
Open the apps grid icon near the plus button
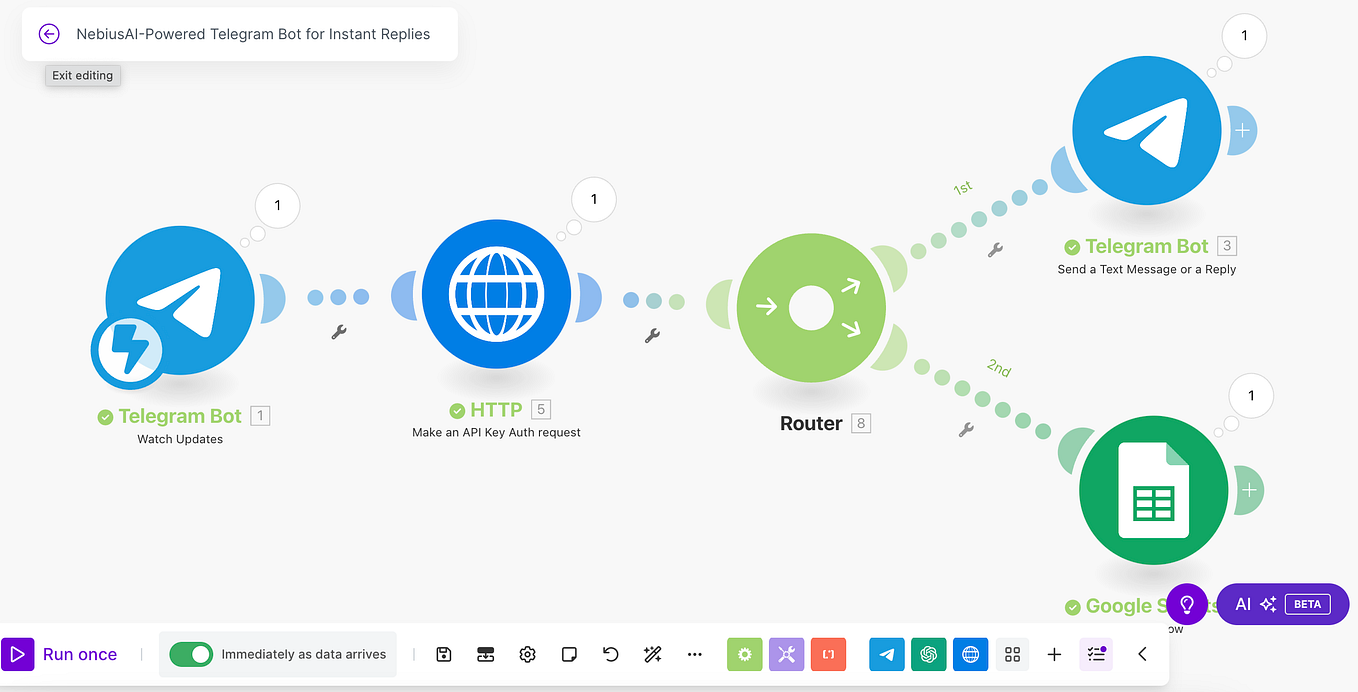(1012, 654)
